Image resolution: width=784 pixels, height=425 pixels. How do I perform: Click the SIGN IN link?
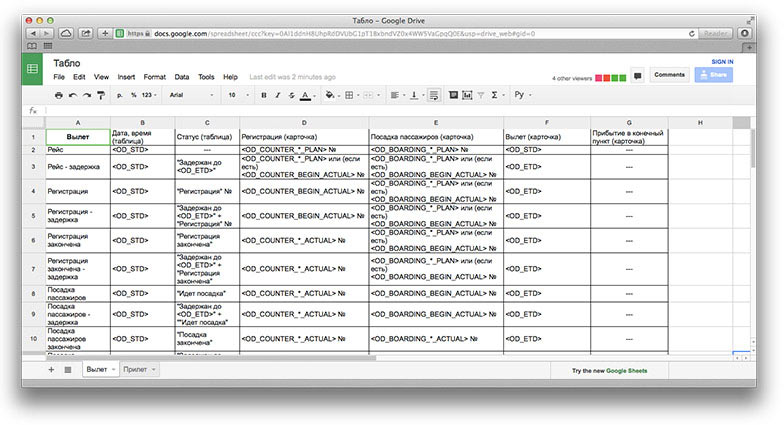pyautogui.click(x=722, y=61)
